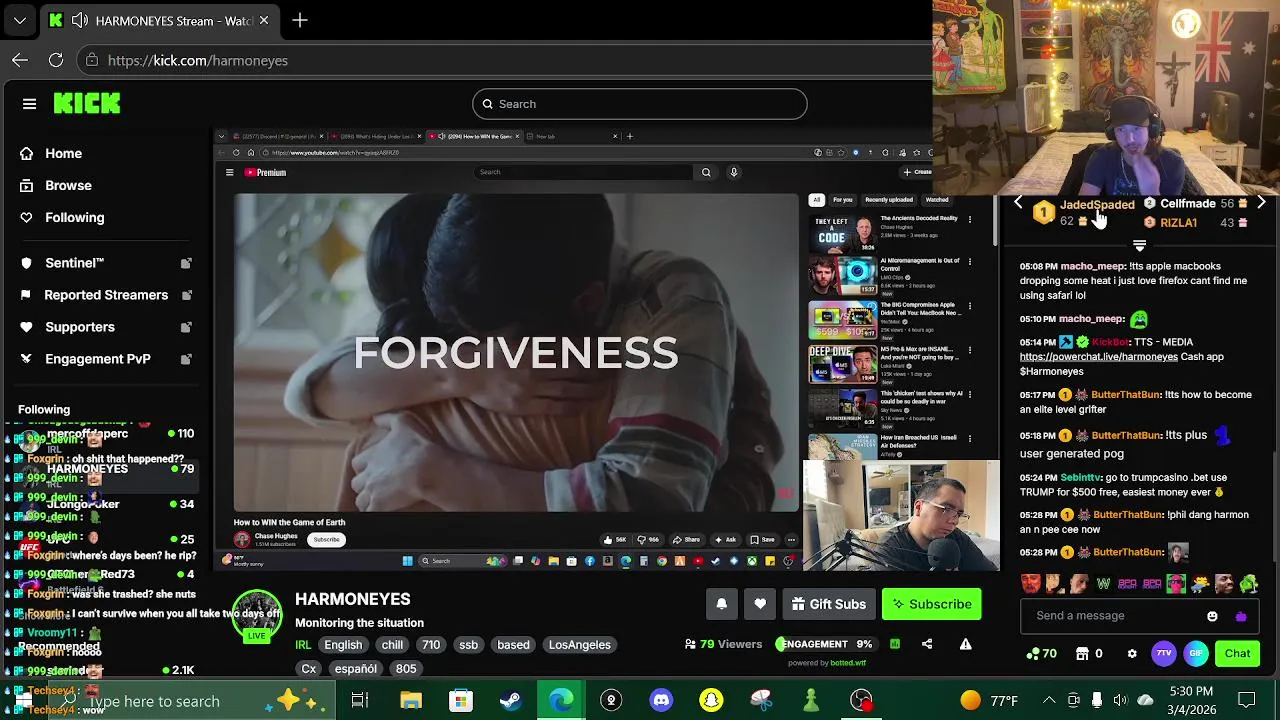The height and width of the screenshot is (720, 1280).
Task: Show previous gifters with the left arrow
Action: pyautogui.click(x=1018, y=203)
